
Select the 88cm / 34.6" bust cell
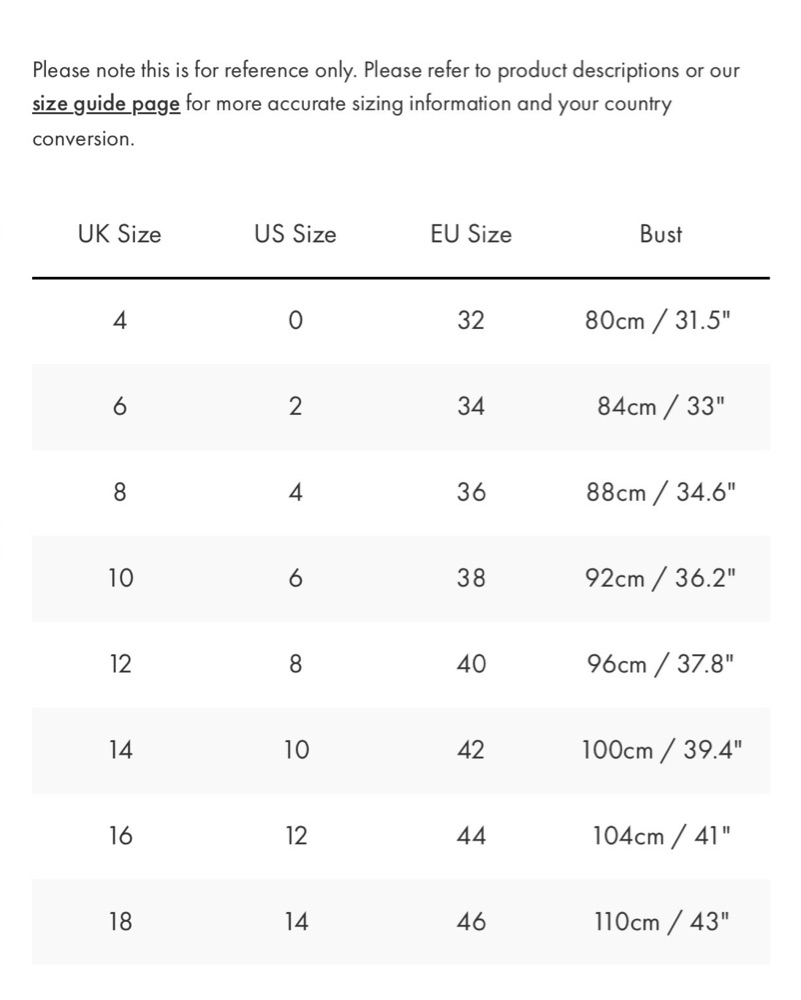click(661, 492)
